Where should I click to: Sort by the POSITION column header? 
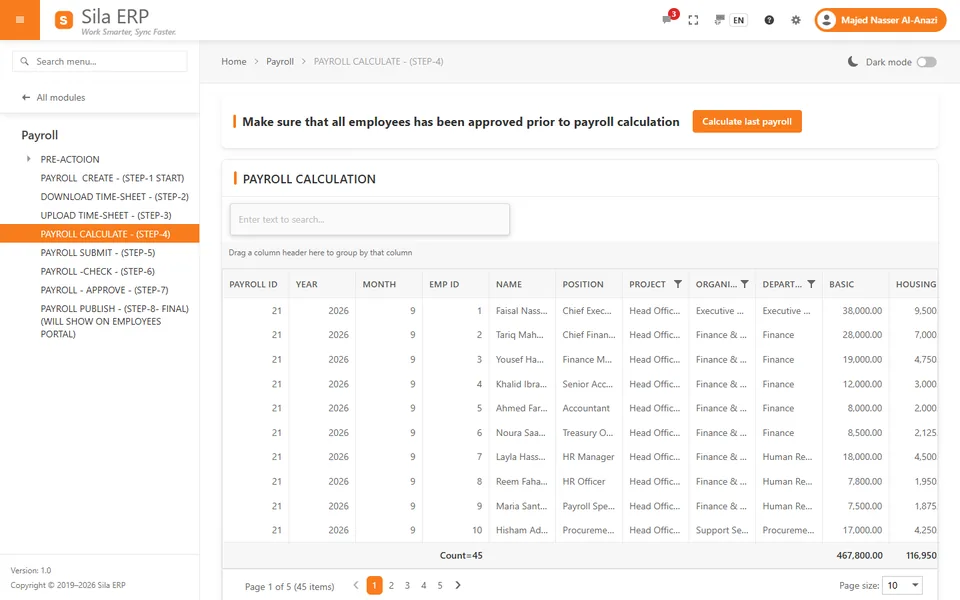coord(589,284)
